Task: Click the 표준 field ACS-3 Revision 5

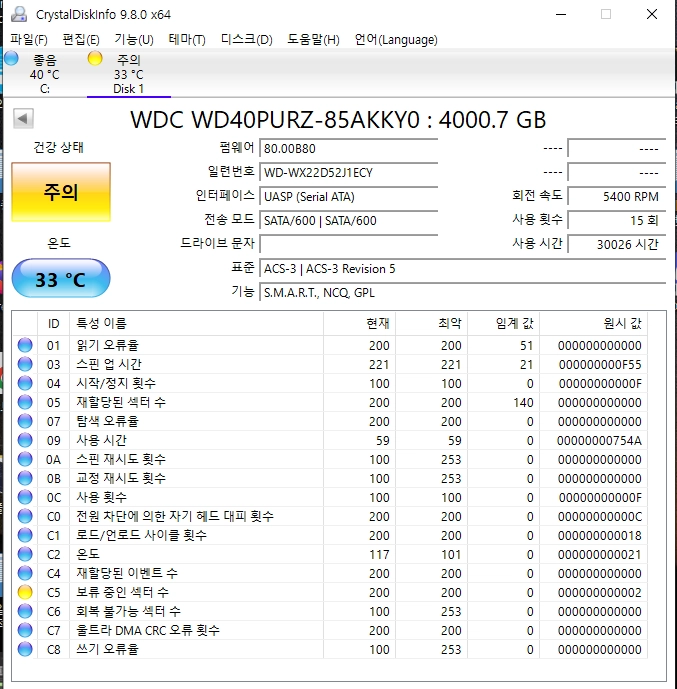Action: (x=463, y=268)
